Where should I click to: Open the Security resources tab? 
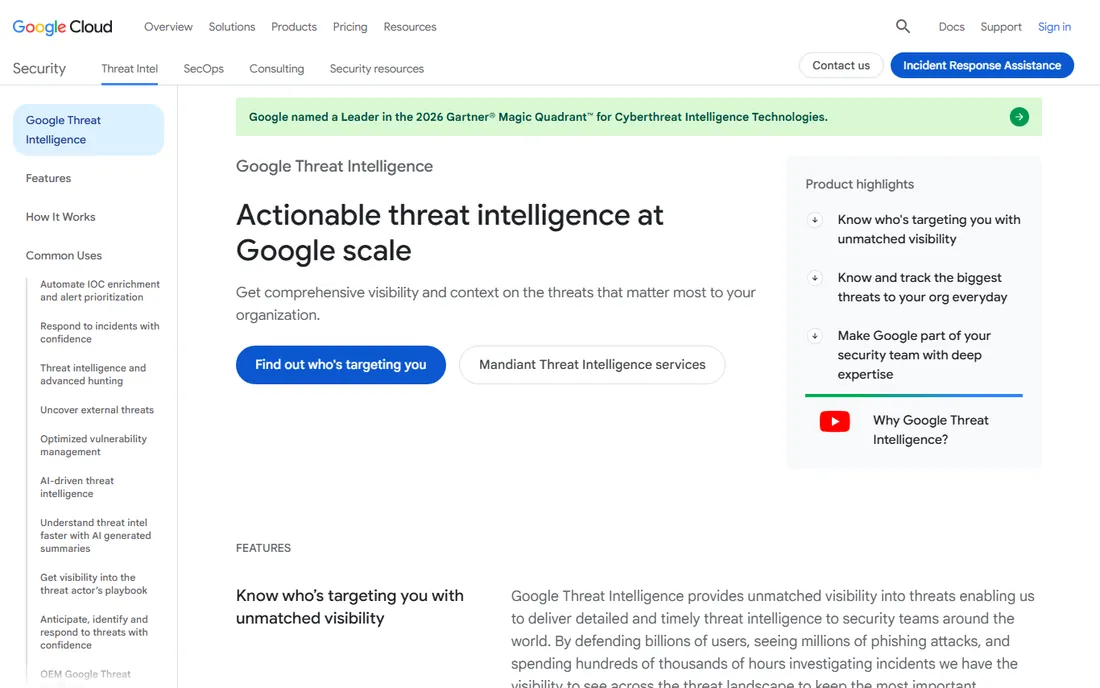(377, 69)
